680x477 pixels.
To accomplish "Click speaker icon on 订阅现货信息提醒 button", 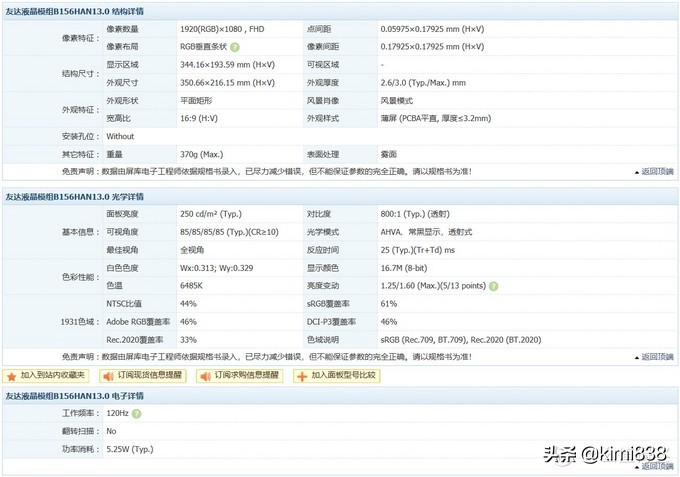I will click(108, 376).
